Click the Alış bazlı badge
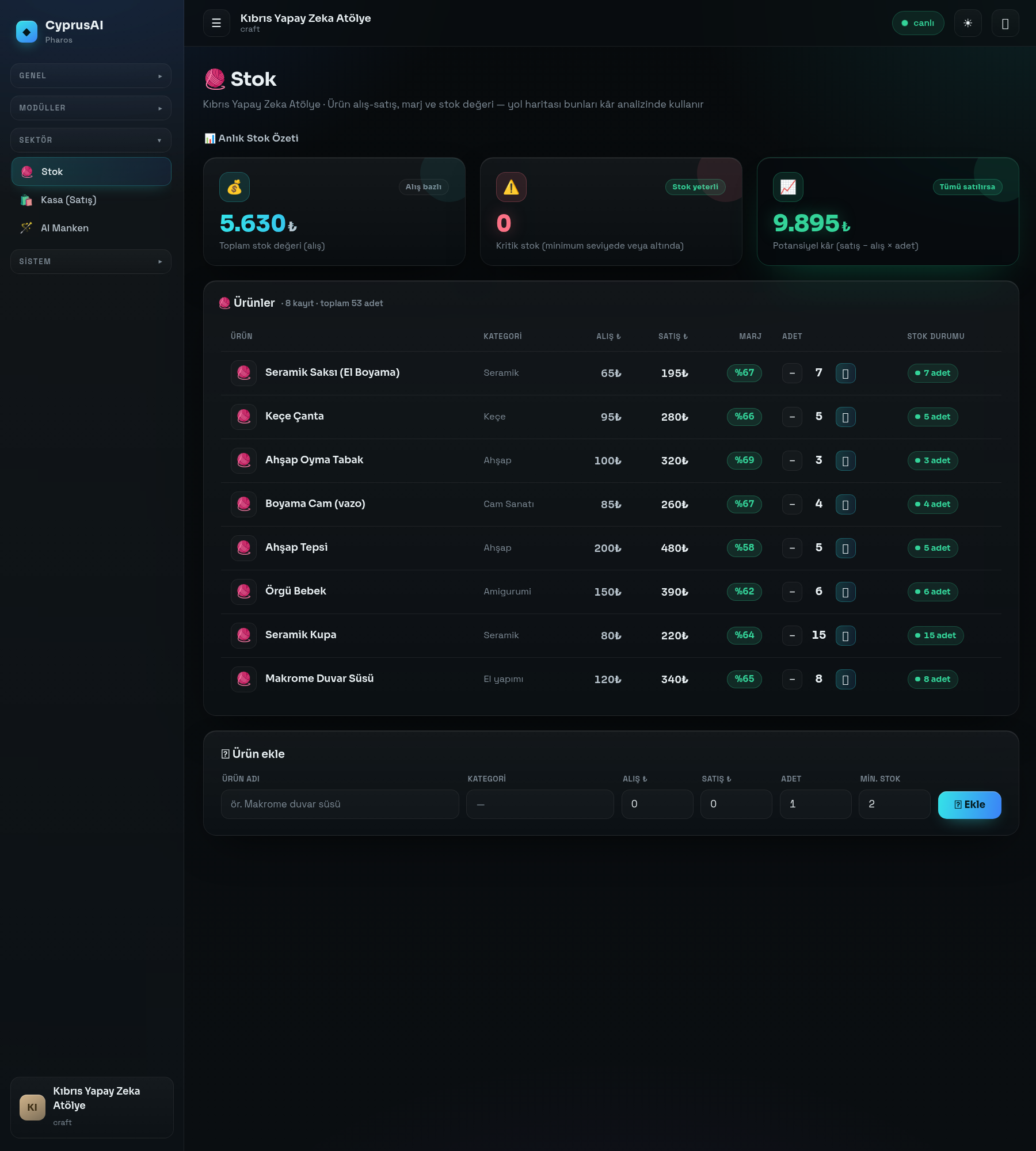 click(x=424, y=187)
